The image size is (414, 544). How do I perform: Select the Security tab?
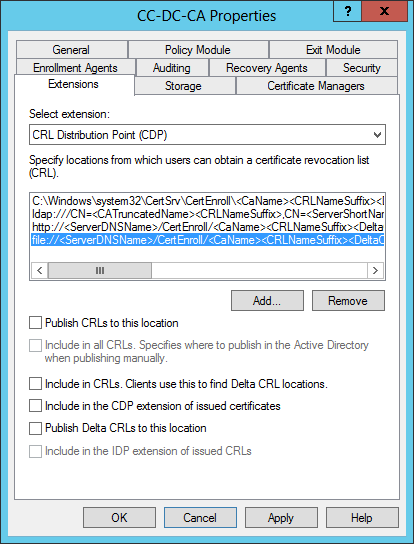(x=362, y=68)
